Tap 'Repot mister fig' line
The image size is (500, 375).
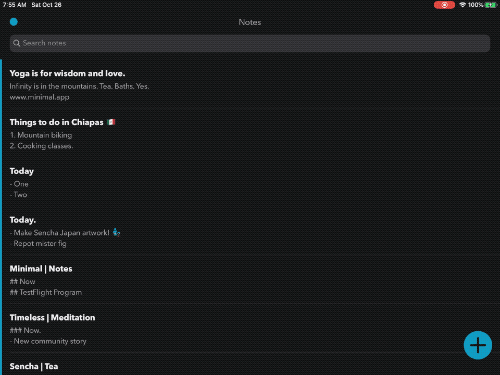point(39,244)
